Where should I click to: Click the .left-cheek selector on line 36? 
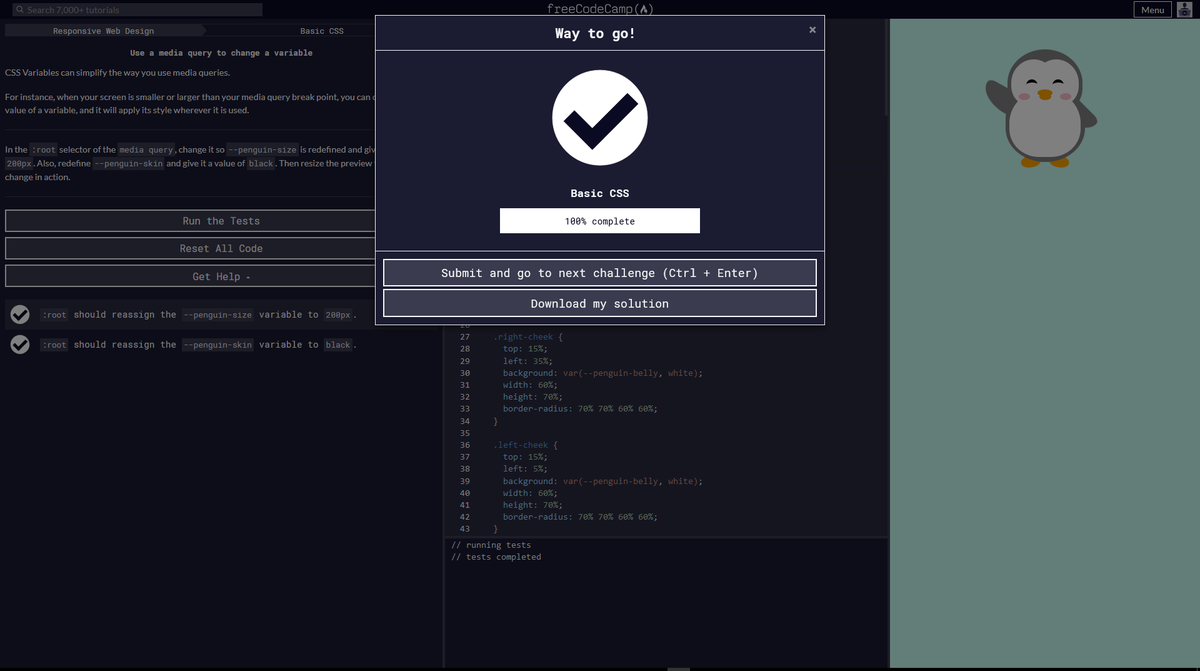(x=520, y=445)
